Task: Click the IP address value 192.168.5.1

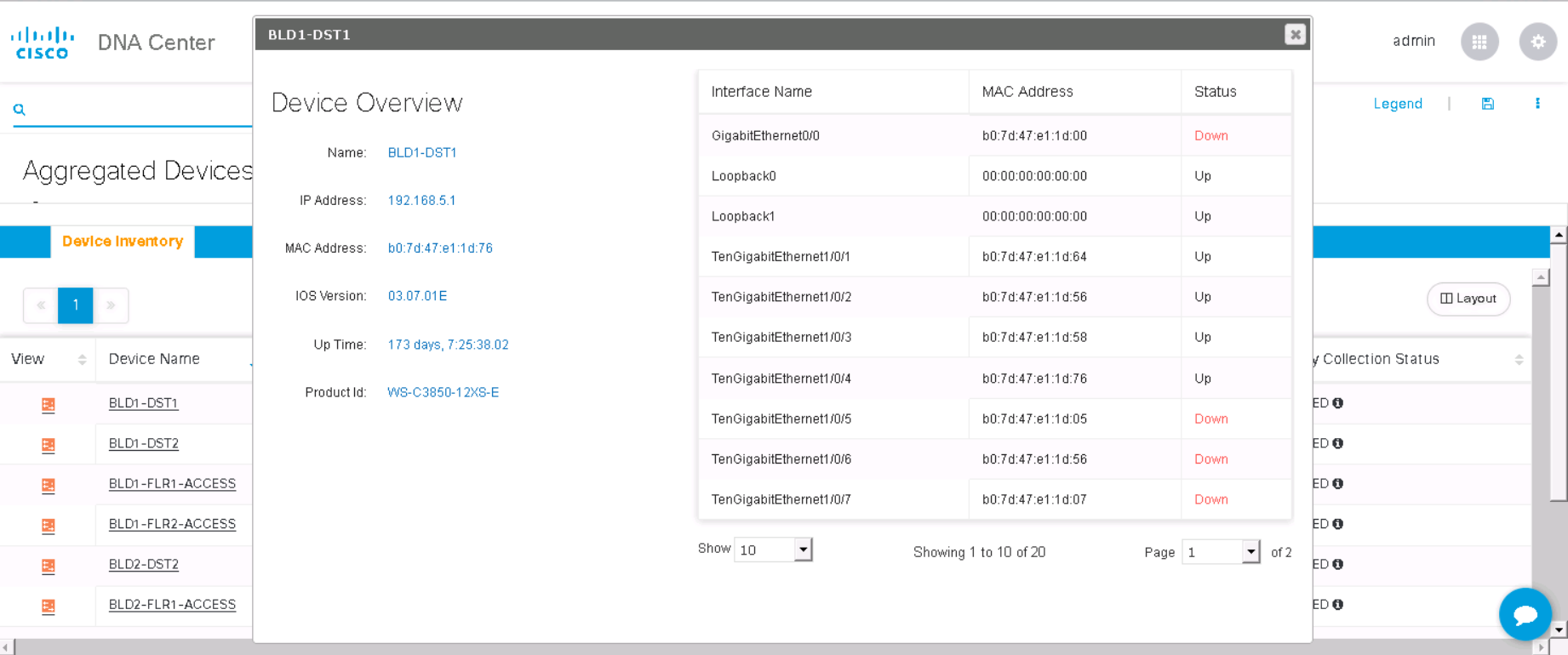Action: [421, 201]
